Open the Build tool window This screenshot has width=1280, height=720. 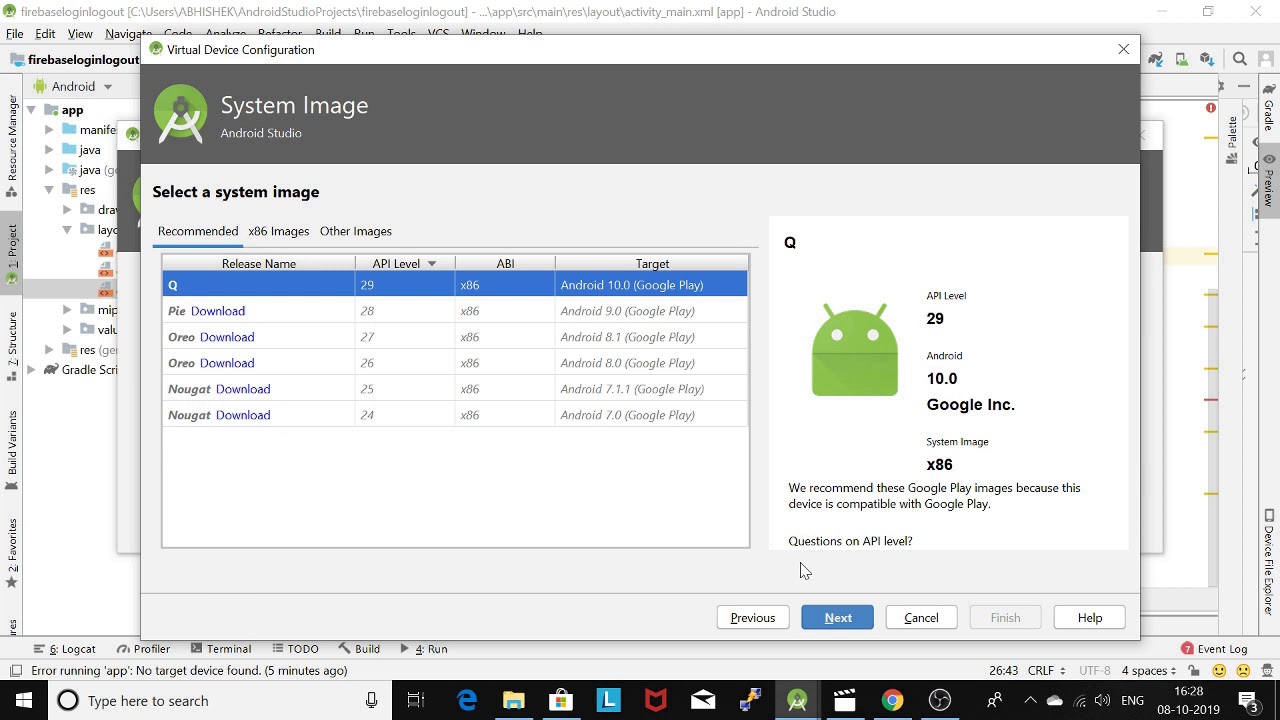pyautogui.click(x=359, y=649)
